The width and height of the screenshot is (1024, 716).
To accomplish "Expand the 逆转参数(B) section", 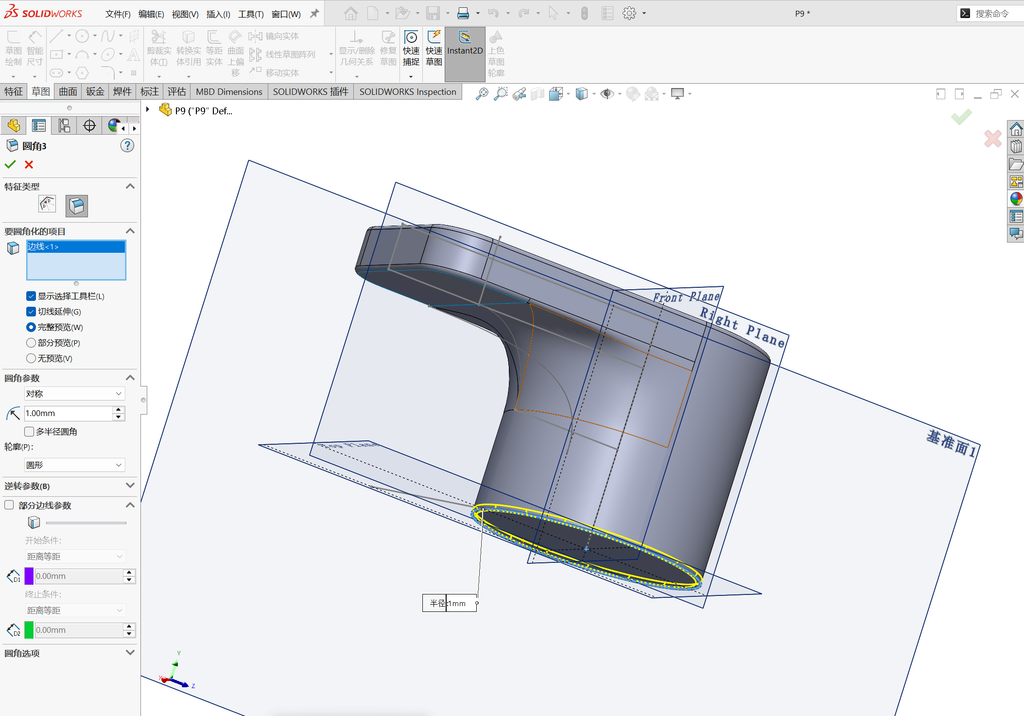I will pos(130,485).
